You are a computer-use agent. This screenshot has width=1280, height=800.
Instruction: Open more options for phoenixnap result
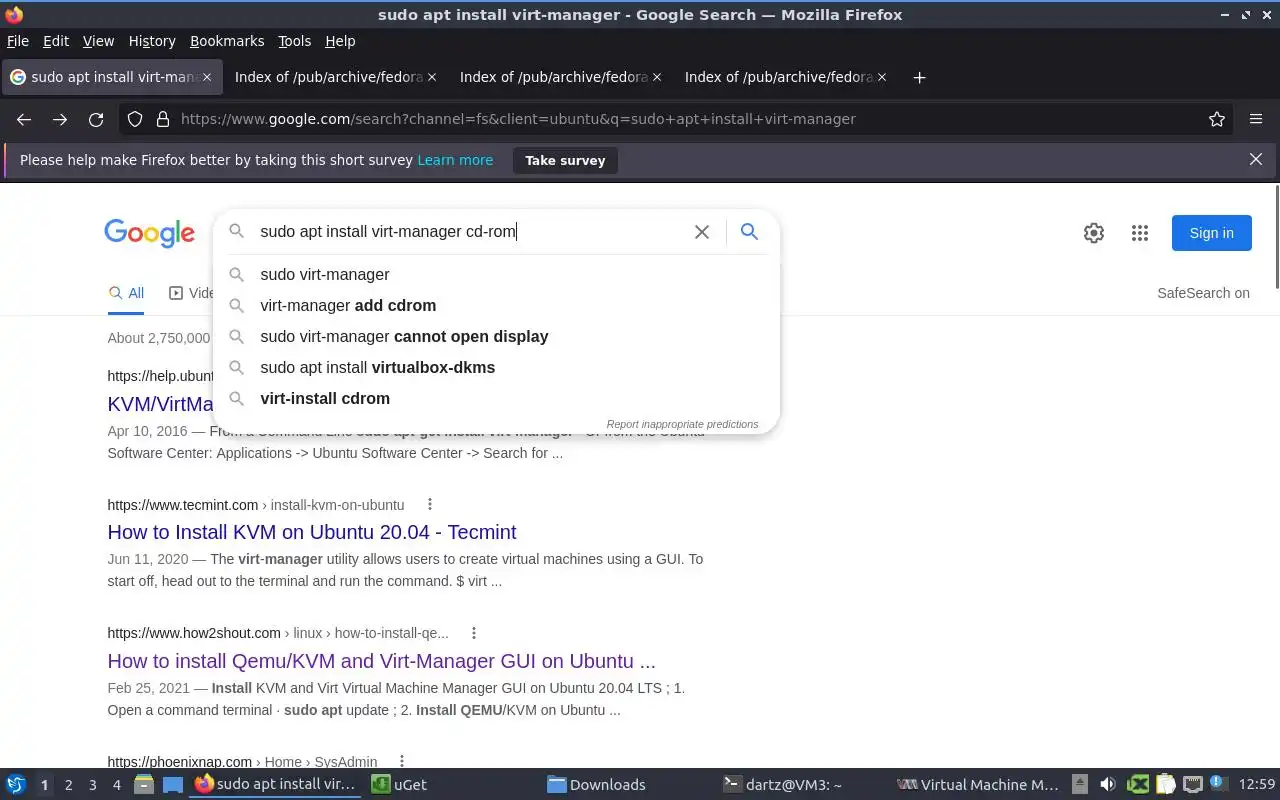click(402, 761)
